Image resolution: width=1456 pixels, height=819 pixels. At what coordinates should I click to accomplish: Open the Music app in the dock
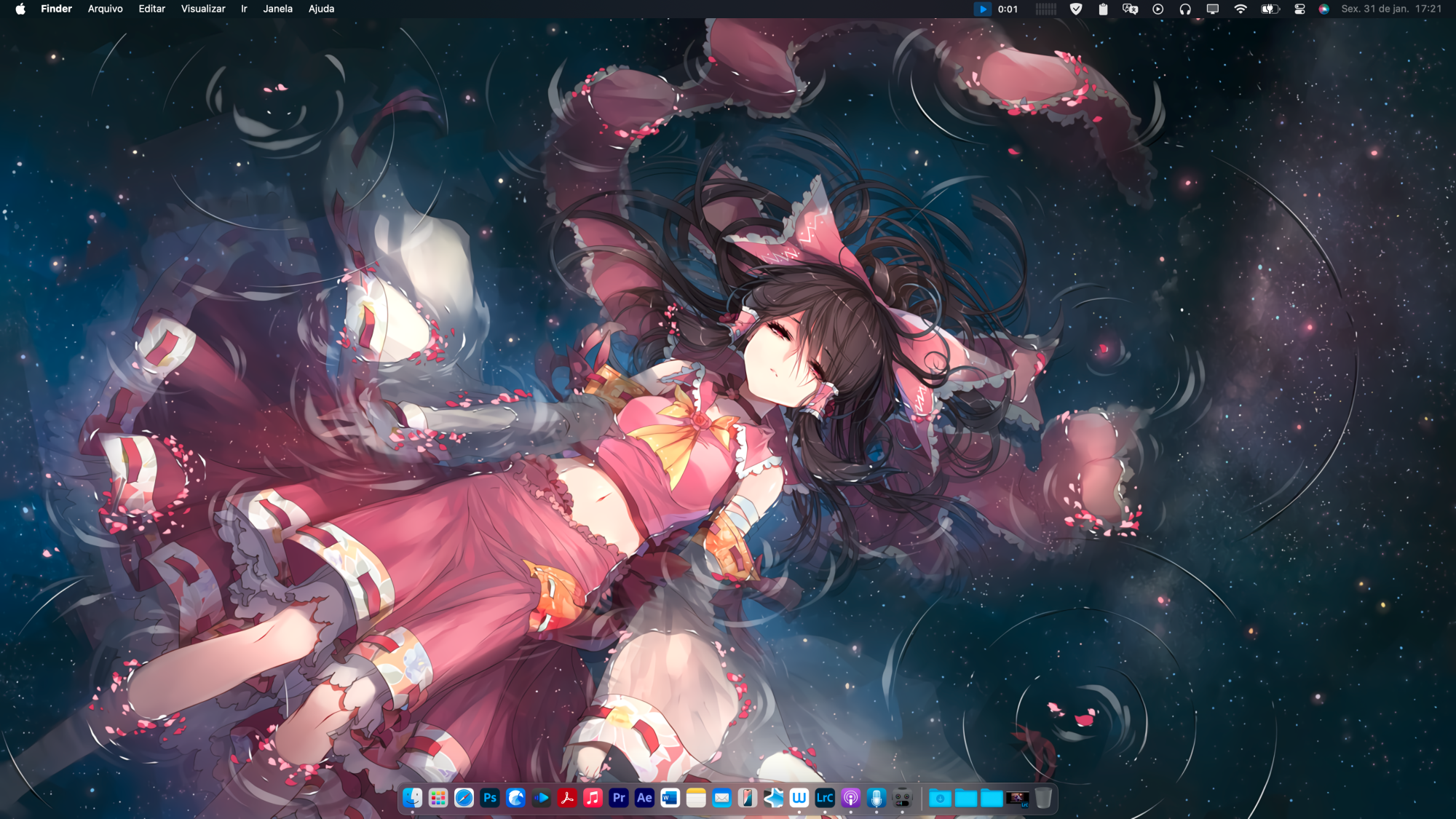593,798
